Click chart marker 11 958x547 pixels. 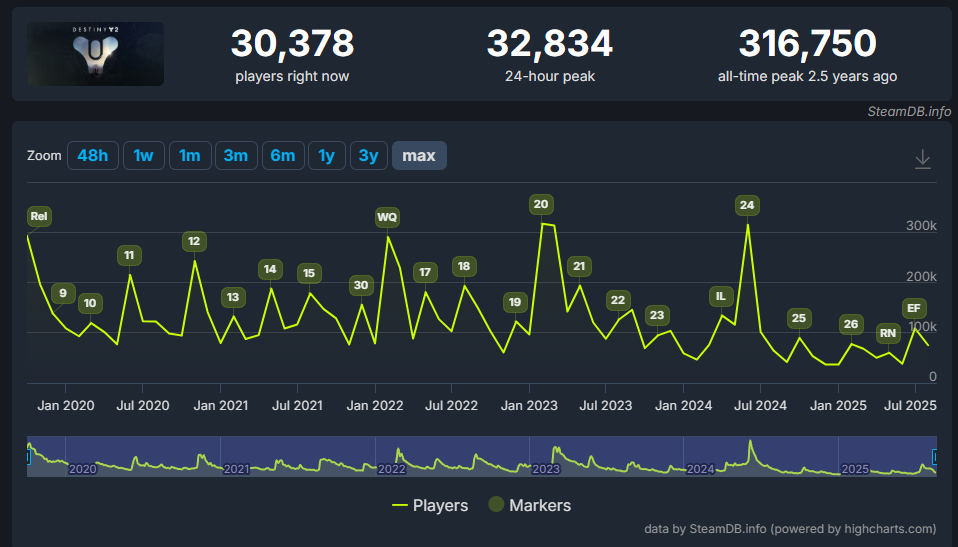pos(129,255)
